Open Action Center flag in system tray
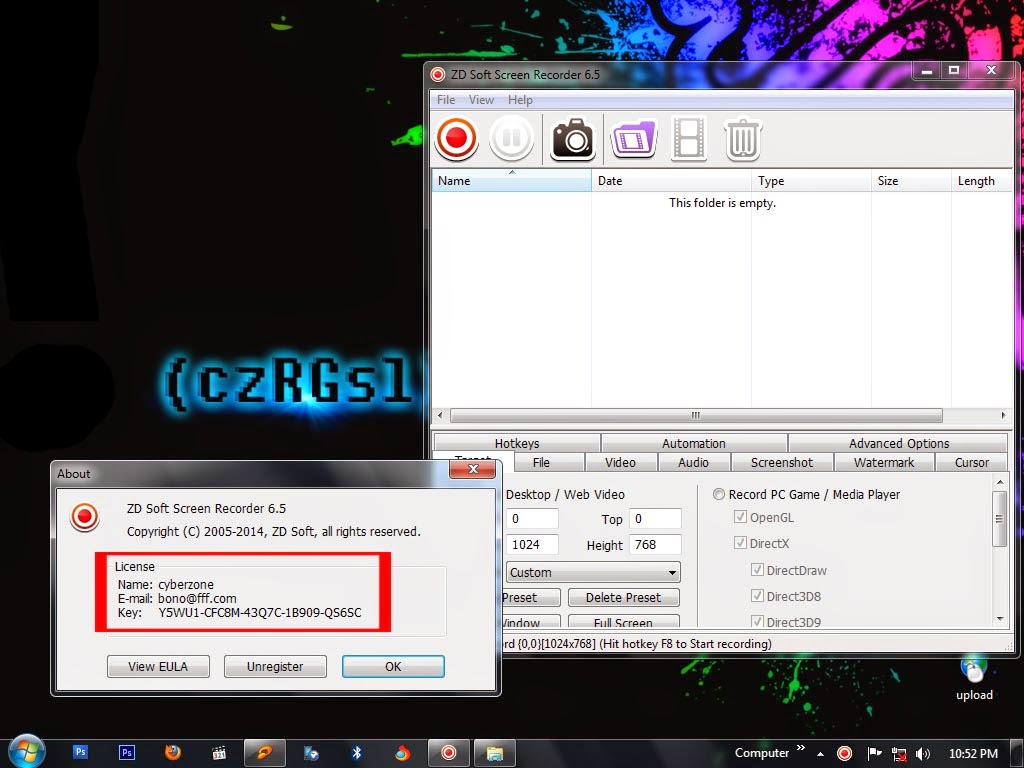This screenshot has height=768, width=1024. (874, 754)
